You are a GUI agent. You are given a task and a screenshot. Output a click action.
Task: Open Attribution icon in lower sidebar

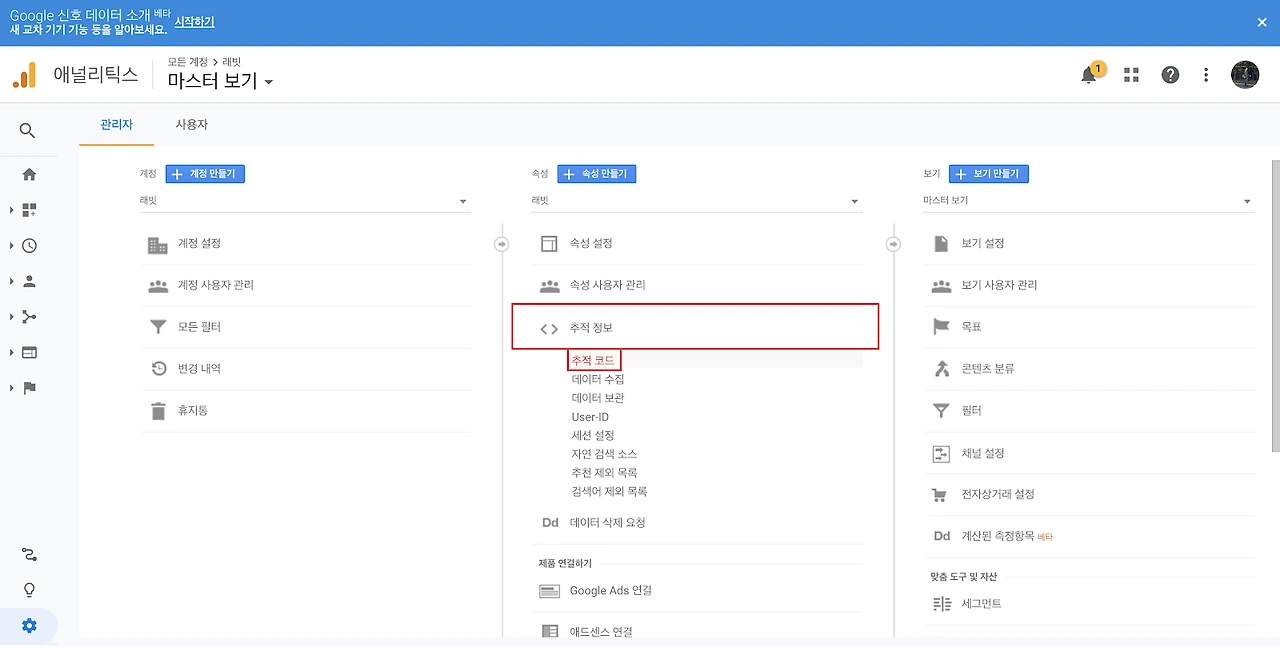(29, 554)
